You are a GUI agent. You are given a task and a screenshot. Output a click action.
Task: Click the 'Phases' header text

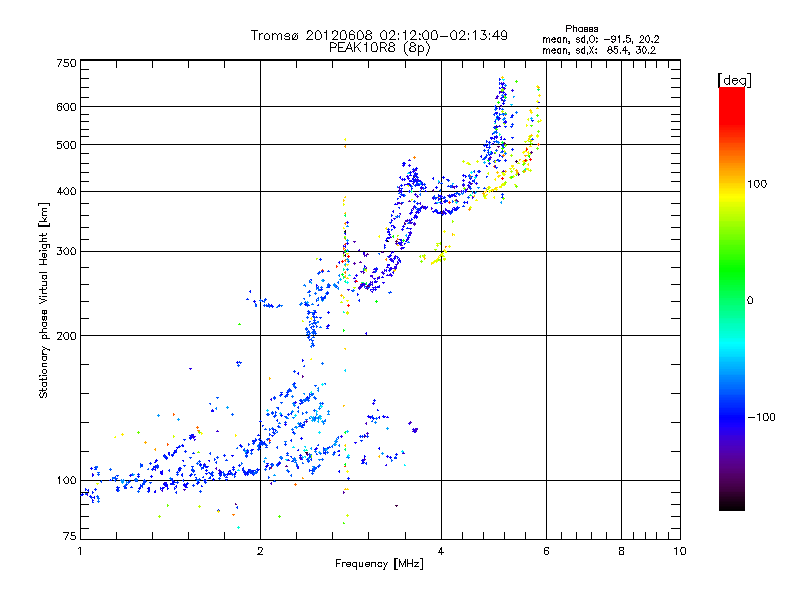[x=582, y=29]
